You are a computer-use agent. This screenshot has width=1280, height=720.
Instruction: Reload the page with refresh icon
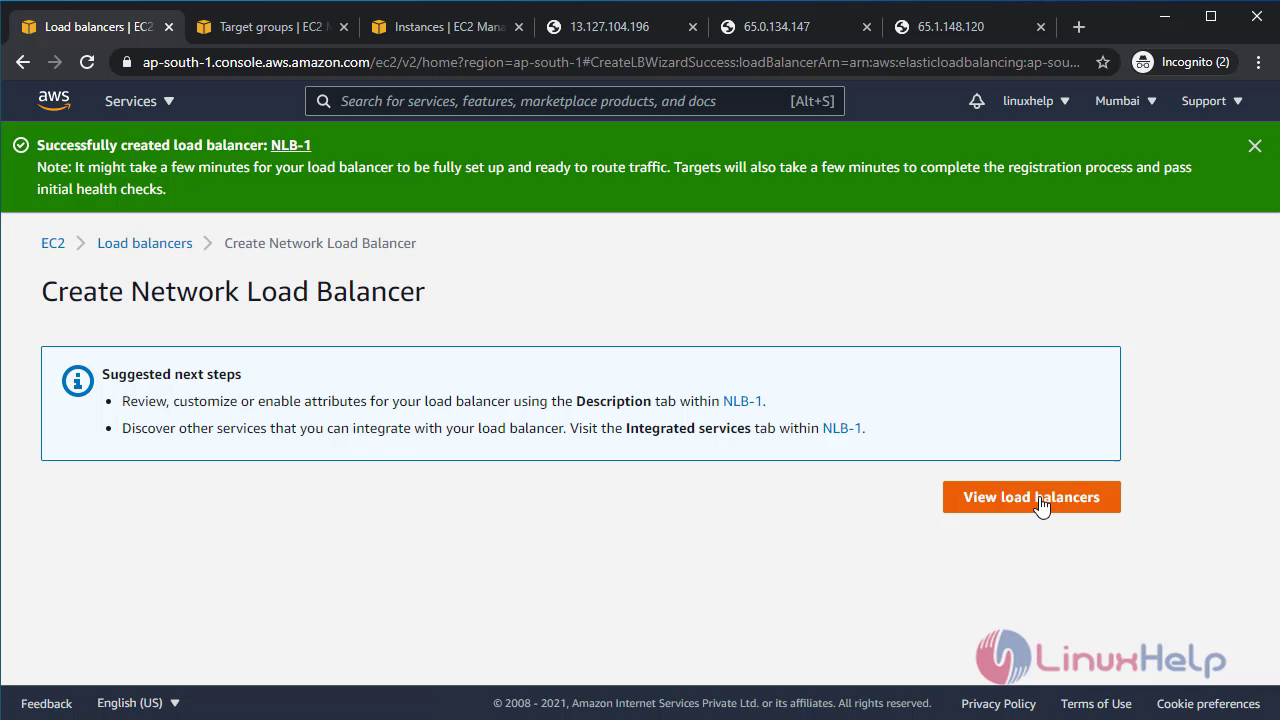coord(87,62)
